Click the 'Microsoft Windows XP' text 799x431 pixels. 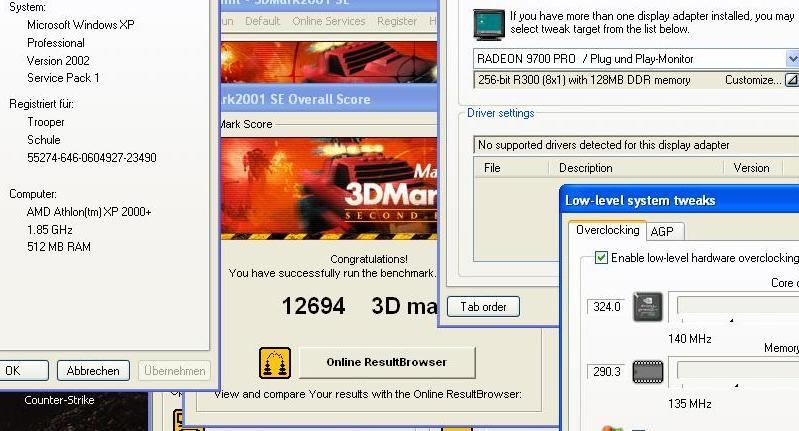click(81, 25)
